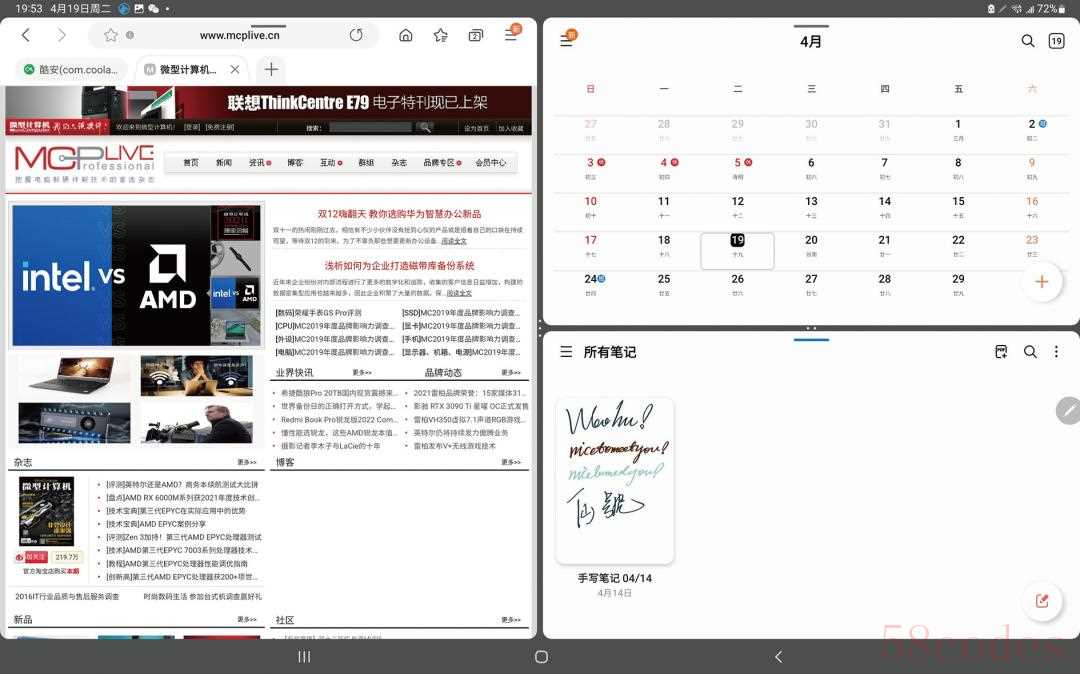Jump to today with the 19 icon
The image size is (1080, 674).
1056,41
